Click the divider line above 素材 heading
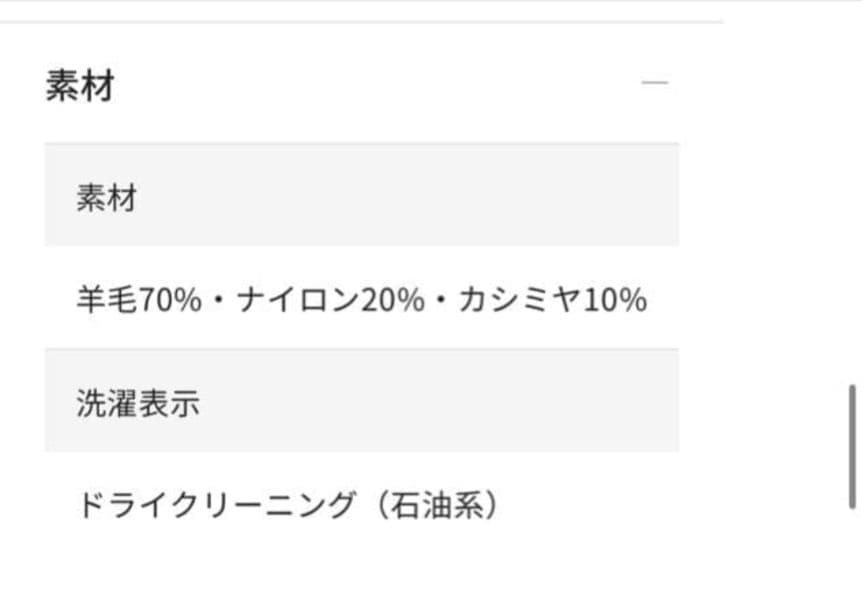This screenshot has height=596, width=864. pos(360,22)
